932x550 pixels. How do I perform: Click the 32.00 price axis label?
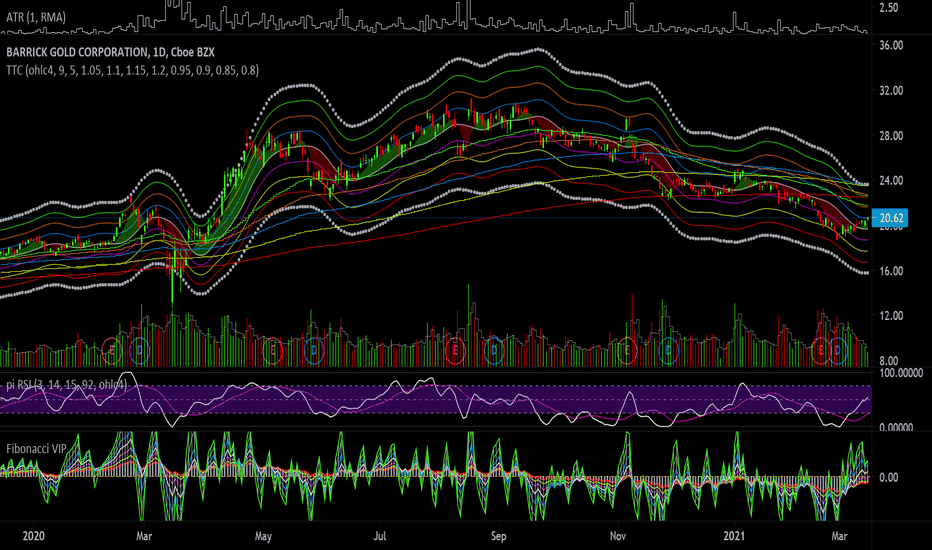[891, 90]
